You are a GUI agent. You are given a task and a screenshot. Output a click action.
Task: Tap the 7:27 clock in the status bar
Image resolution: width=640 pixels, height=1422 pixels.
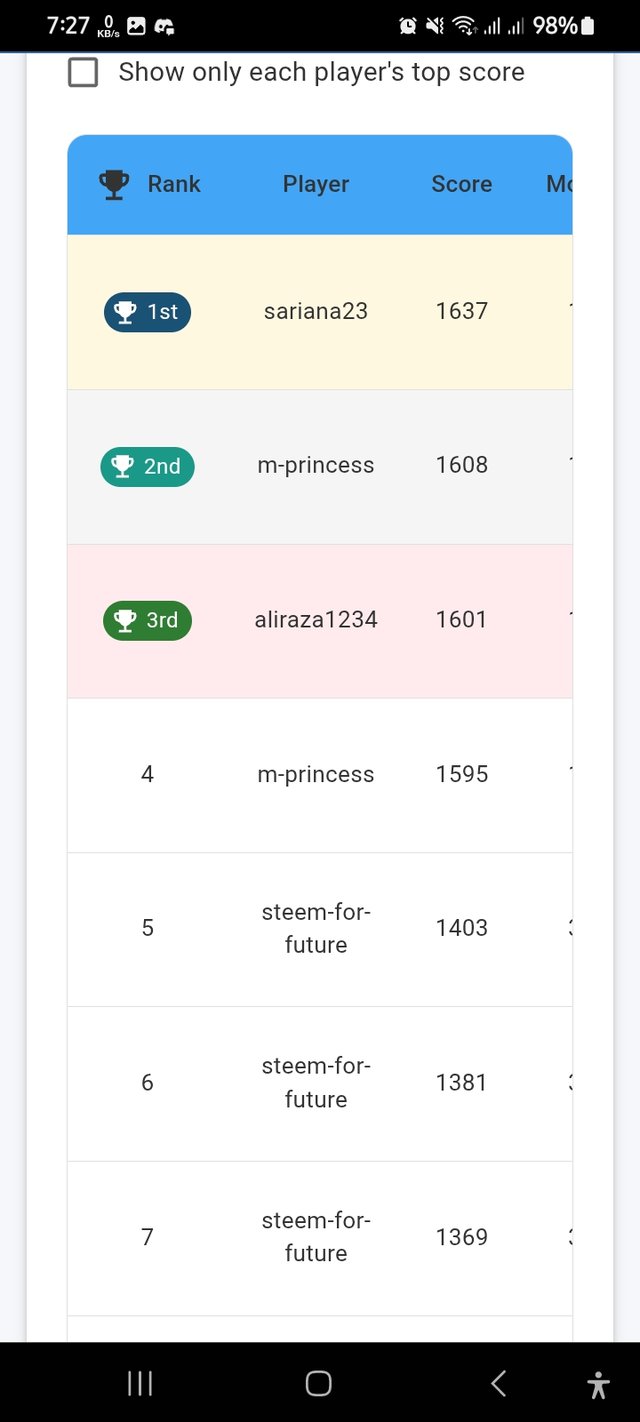pyautogui.click(x=68, y=25)
